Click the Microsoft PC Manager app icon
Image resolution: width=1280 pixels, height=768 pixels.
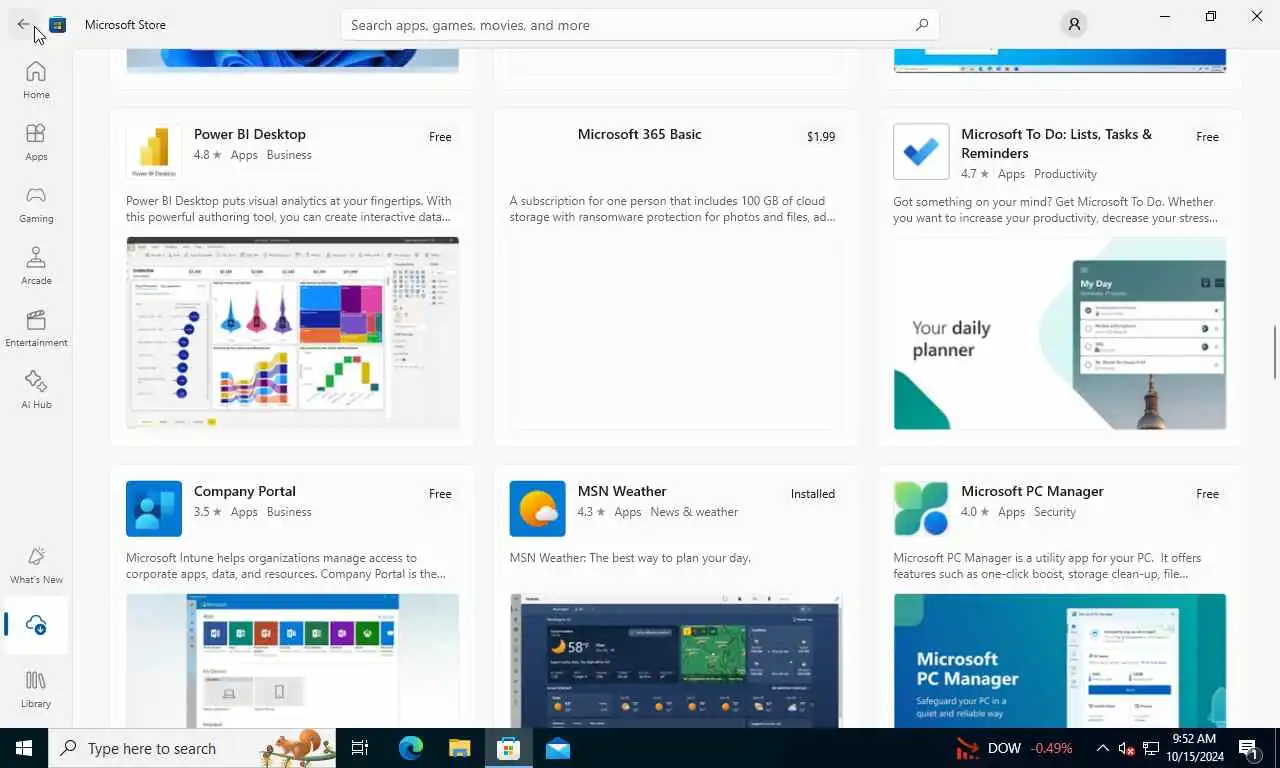921,509
